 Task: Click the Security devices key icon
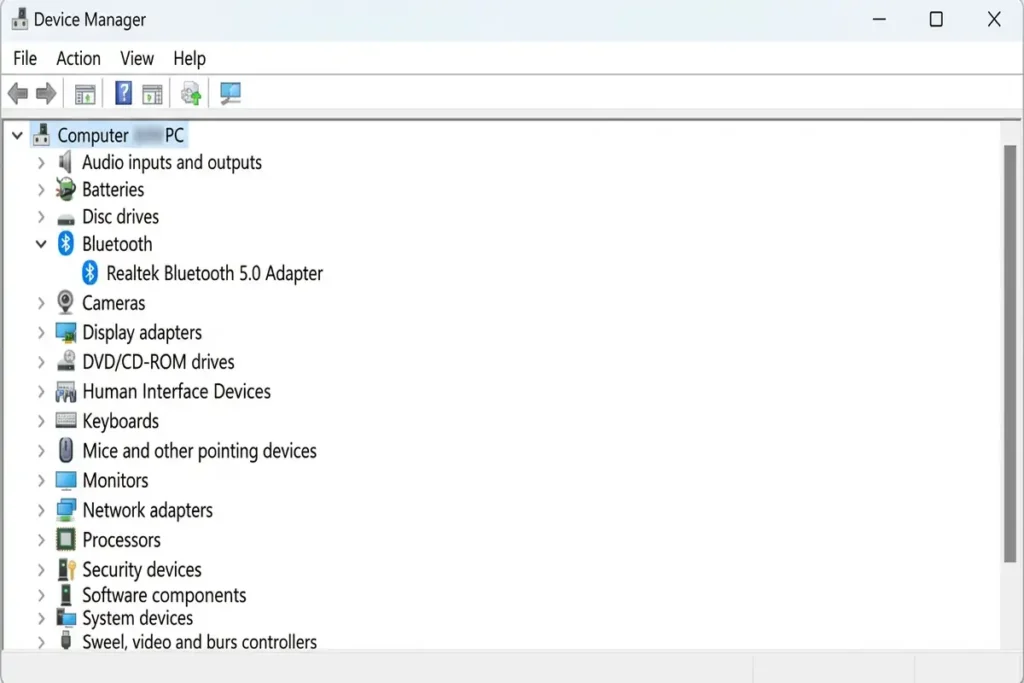pos(67,569)
